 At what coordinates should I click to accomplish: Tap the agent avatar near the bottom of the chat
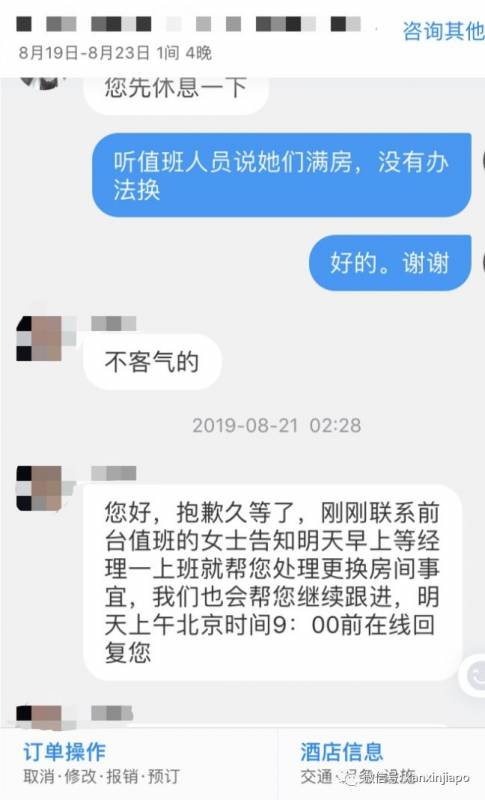pos(40,716)
